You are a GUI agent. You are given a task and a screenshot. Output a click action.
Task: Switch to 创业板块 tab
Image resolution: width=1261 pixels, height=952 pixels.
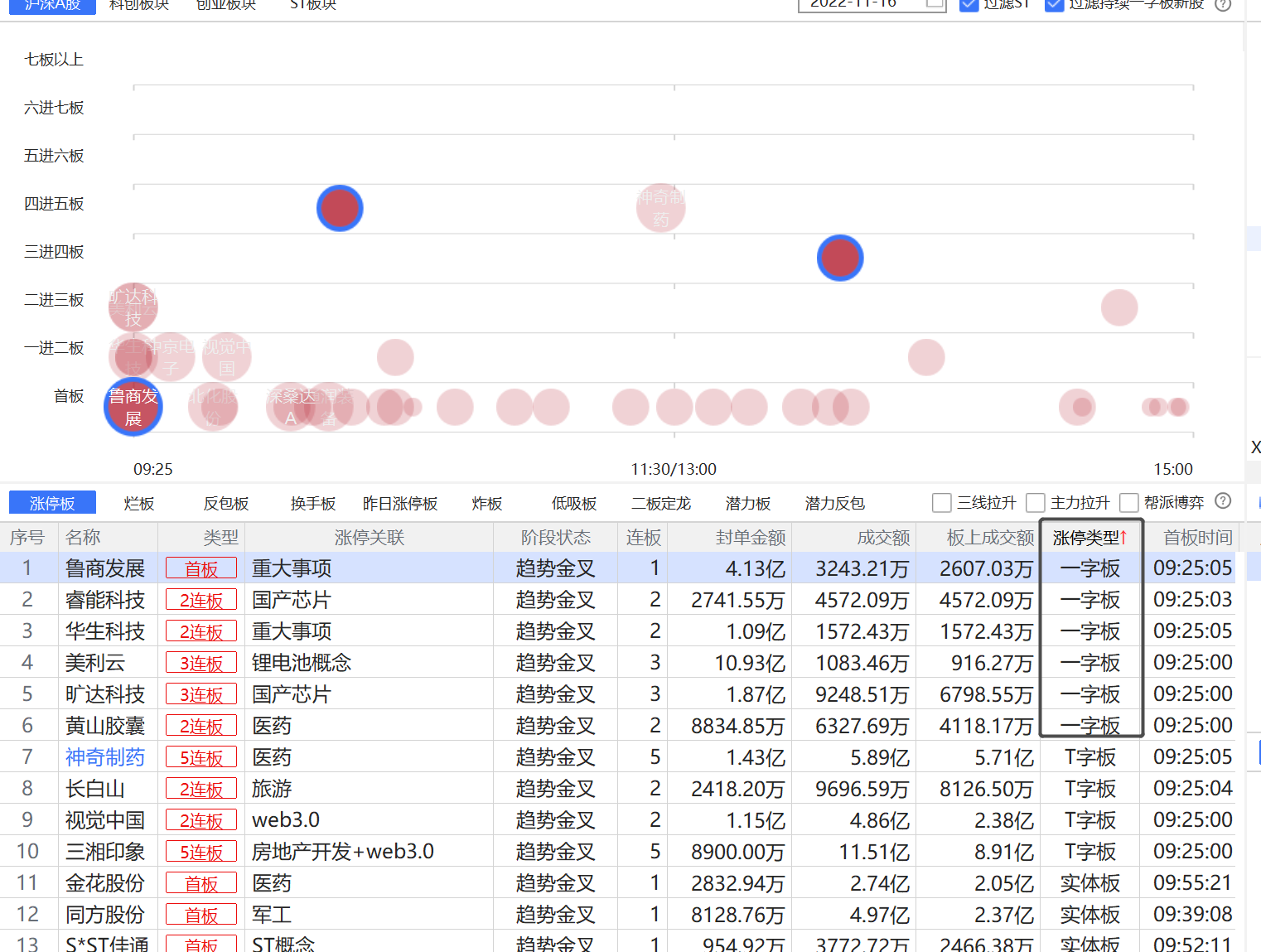(x=226, y=5)
